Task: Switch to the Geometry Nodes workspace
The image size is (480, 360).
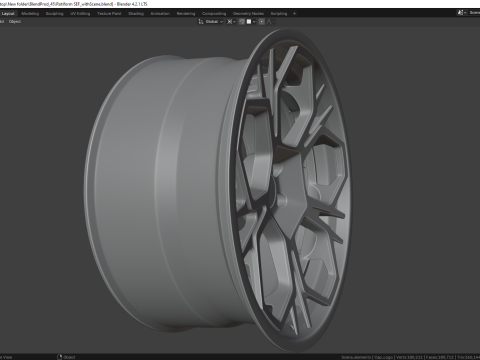Action: coord(248,14)
